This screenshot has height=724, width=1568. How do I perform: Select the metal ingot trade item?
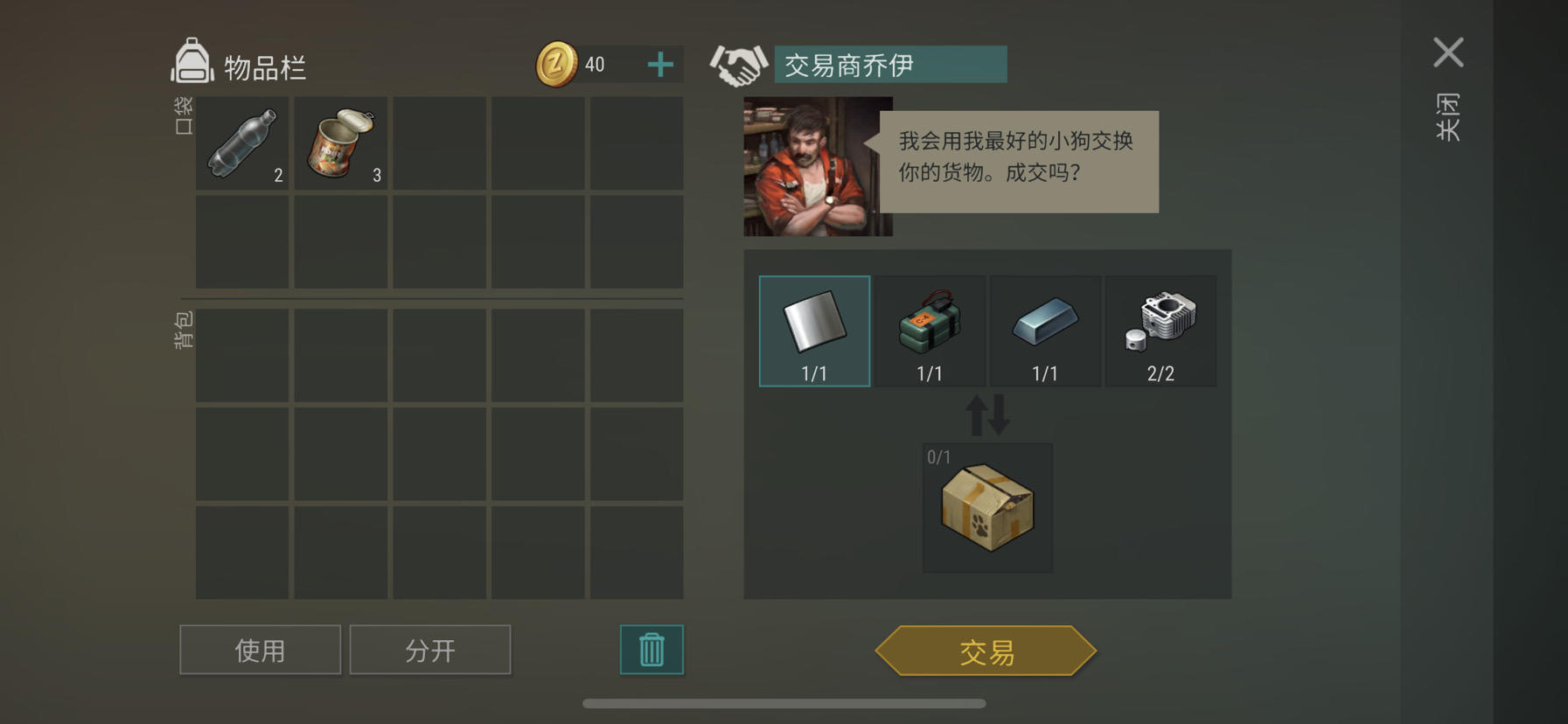click(x=1045, y=331)
